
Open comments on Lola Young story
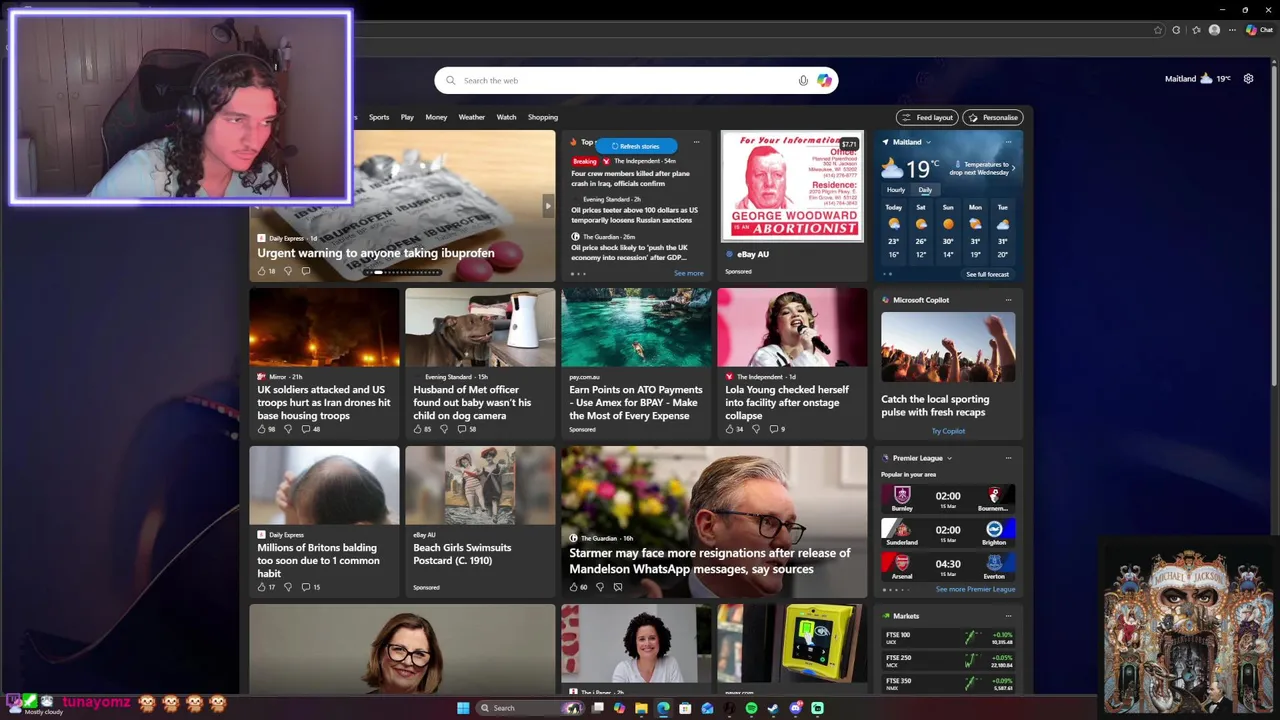776,429
